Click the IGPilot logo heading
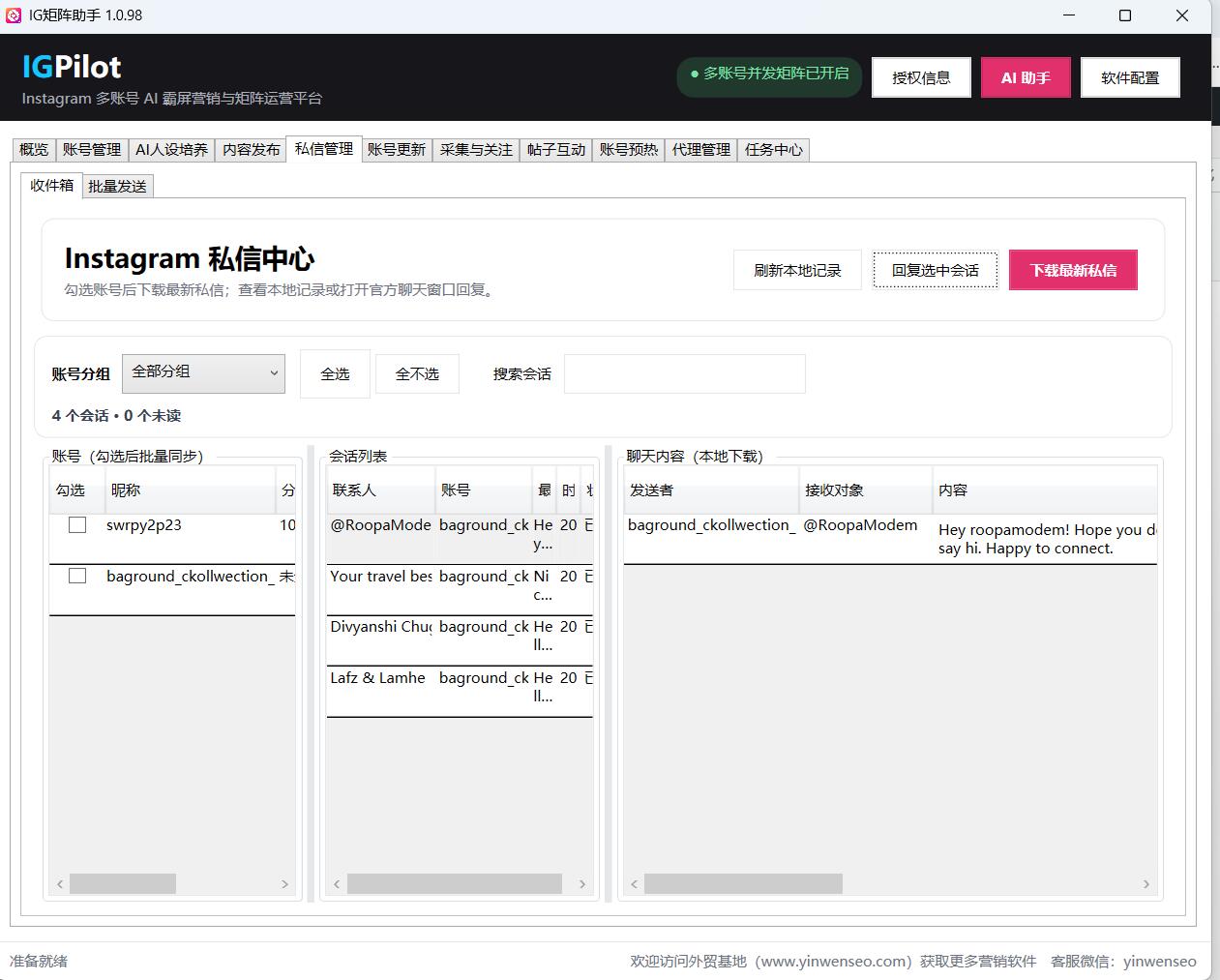This screenshot has height=980, width=1220. pyautogui.click(x=72, y=67)
